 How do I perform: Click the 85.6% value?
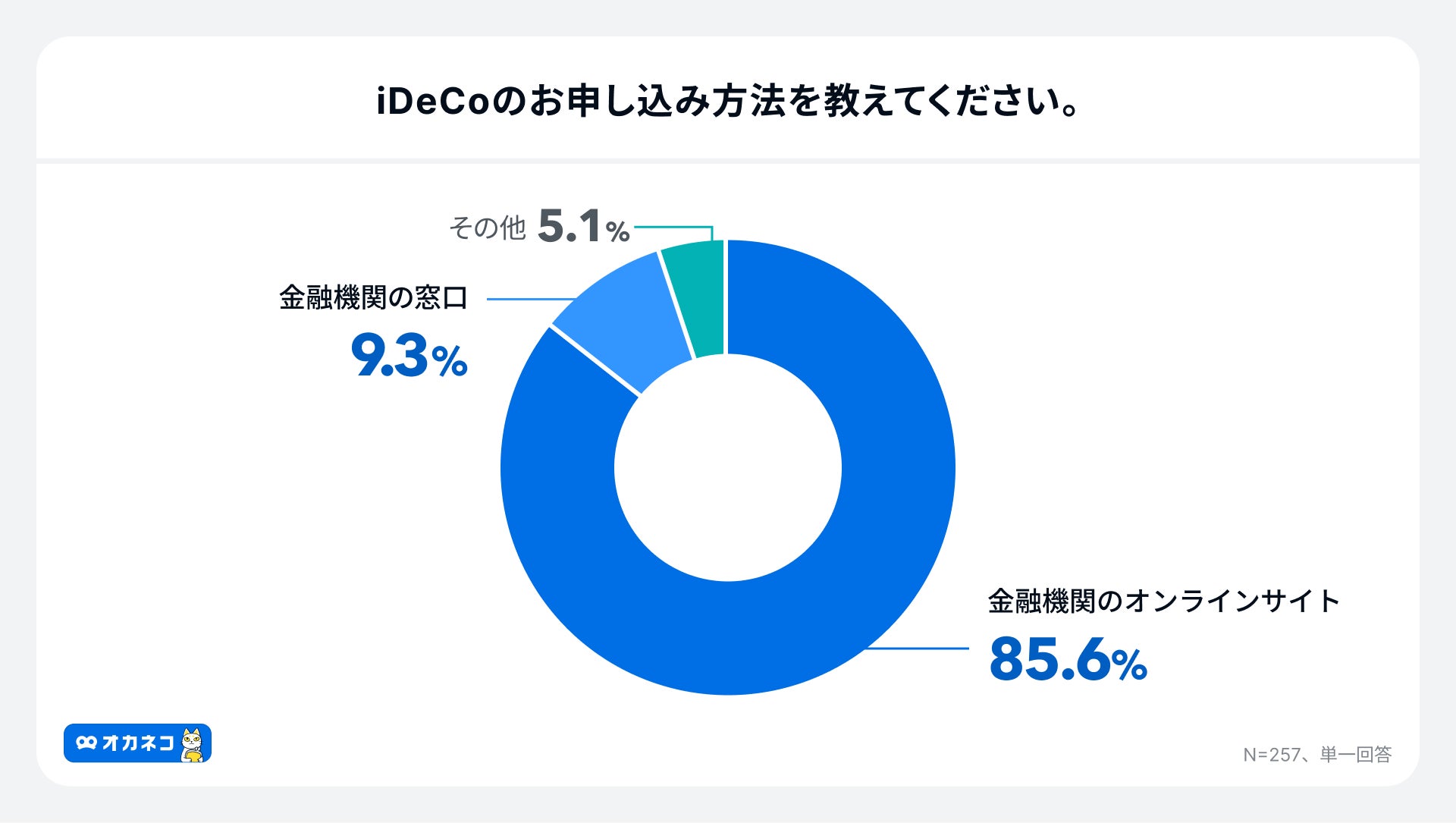pos(1068,660)
